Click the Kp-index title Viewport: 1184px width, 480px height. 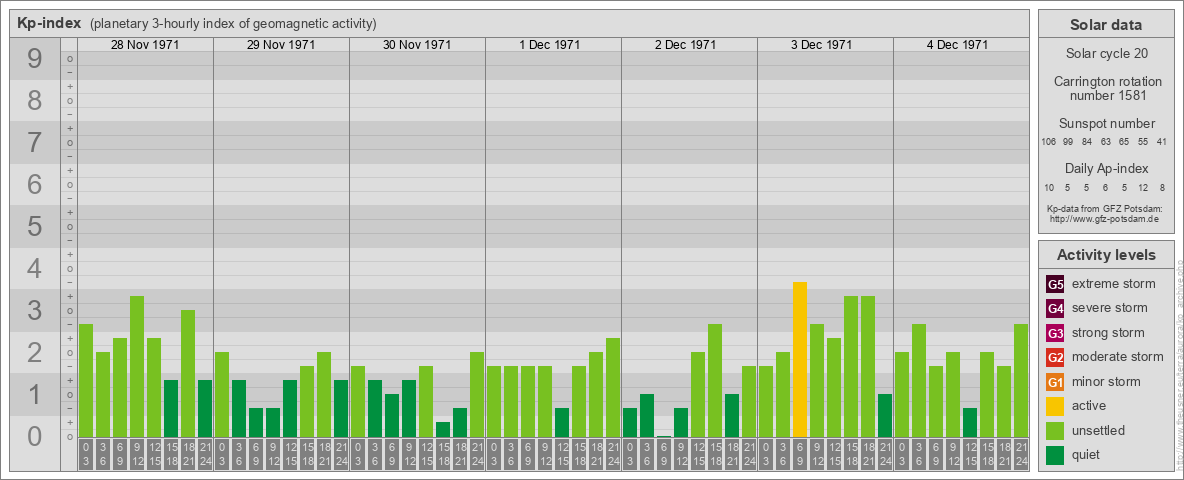[x=49, y=23]
